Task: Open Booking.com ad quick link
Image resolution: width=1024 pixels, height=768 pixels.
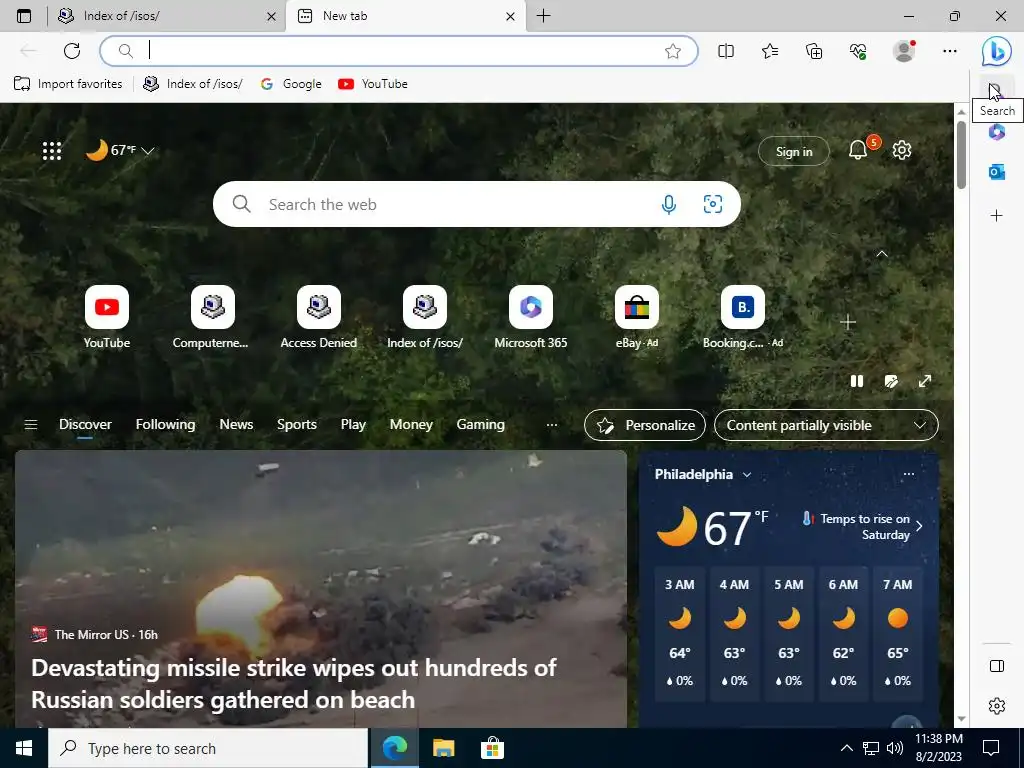Action: point(743,317)
